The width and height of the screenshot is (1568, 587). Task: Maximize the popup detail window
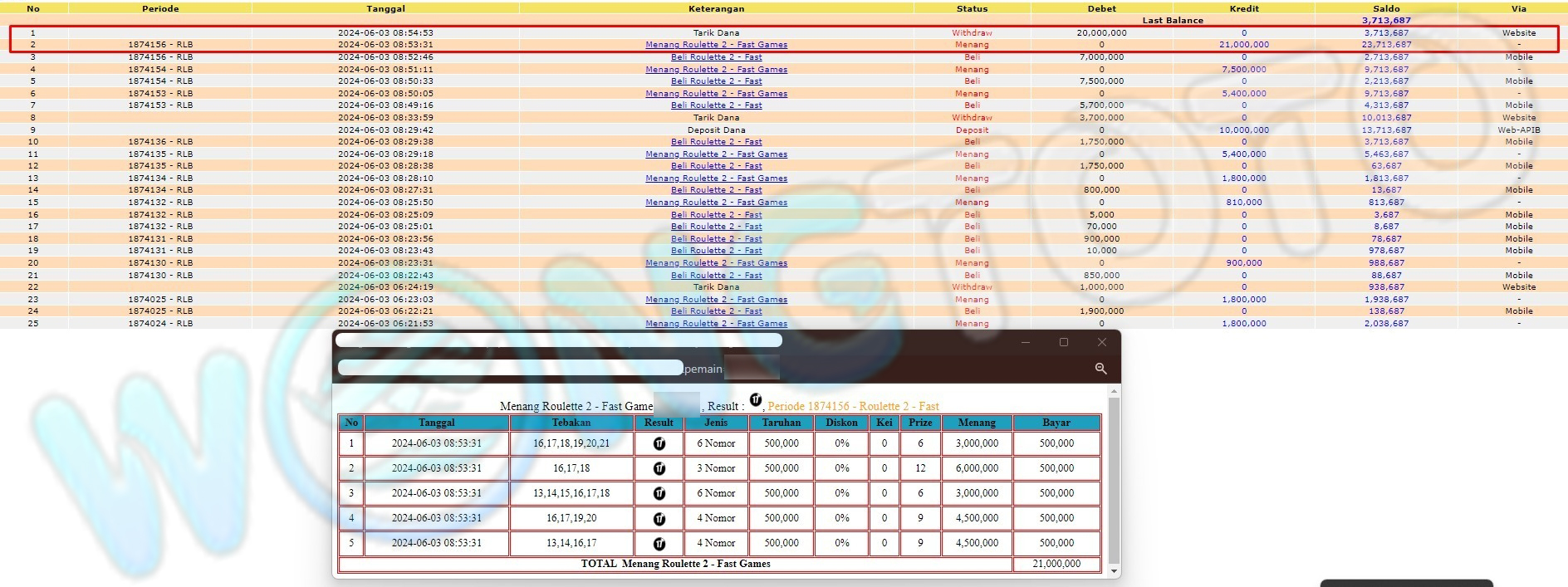(x=1063, y=342)
